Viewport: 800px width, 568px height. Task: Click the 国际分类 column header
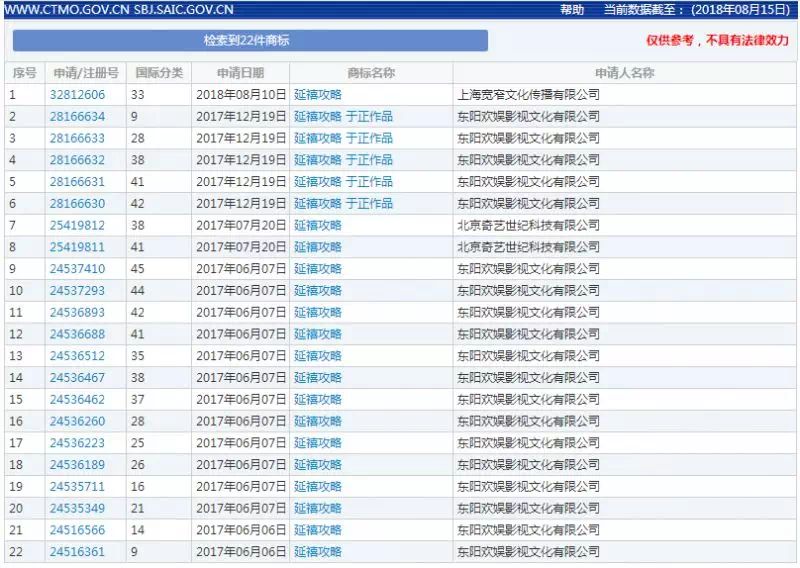159,73
